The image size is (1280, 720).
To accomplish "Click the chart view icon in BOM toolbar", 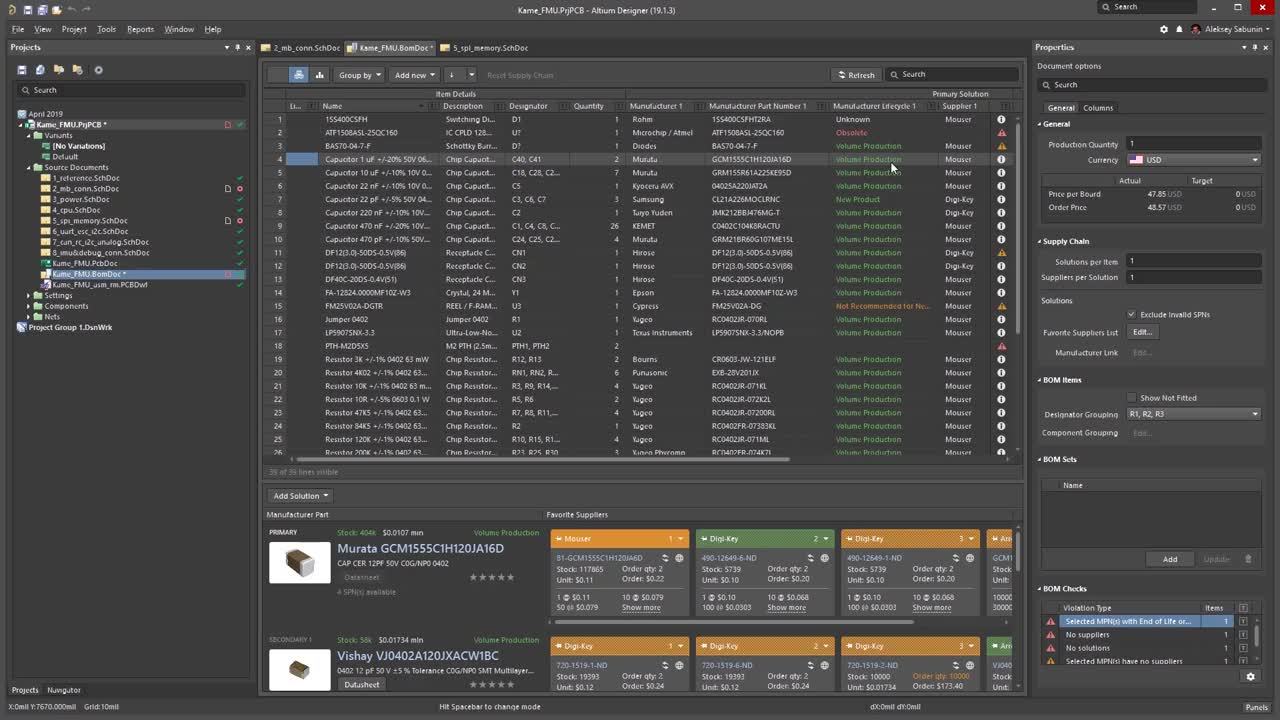I will click(320, 75).
